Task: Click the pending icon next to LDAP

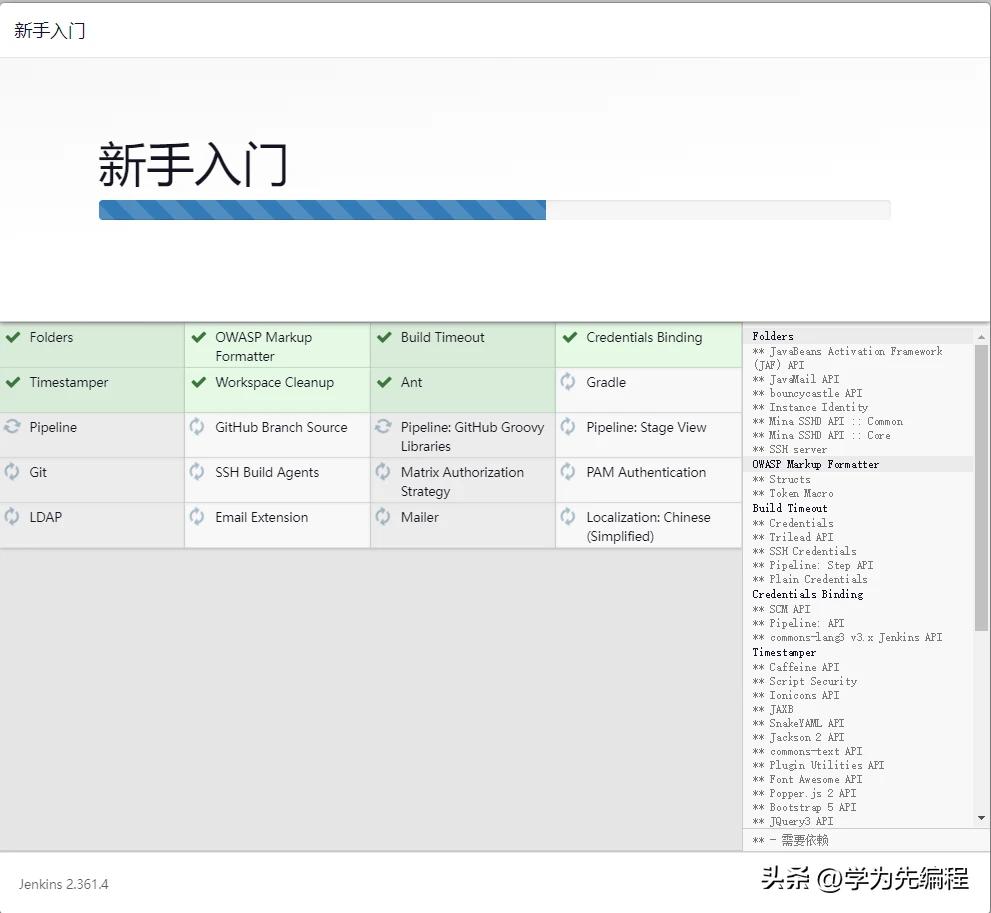Action: pyautogui.click(x=15, y=517)
